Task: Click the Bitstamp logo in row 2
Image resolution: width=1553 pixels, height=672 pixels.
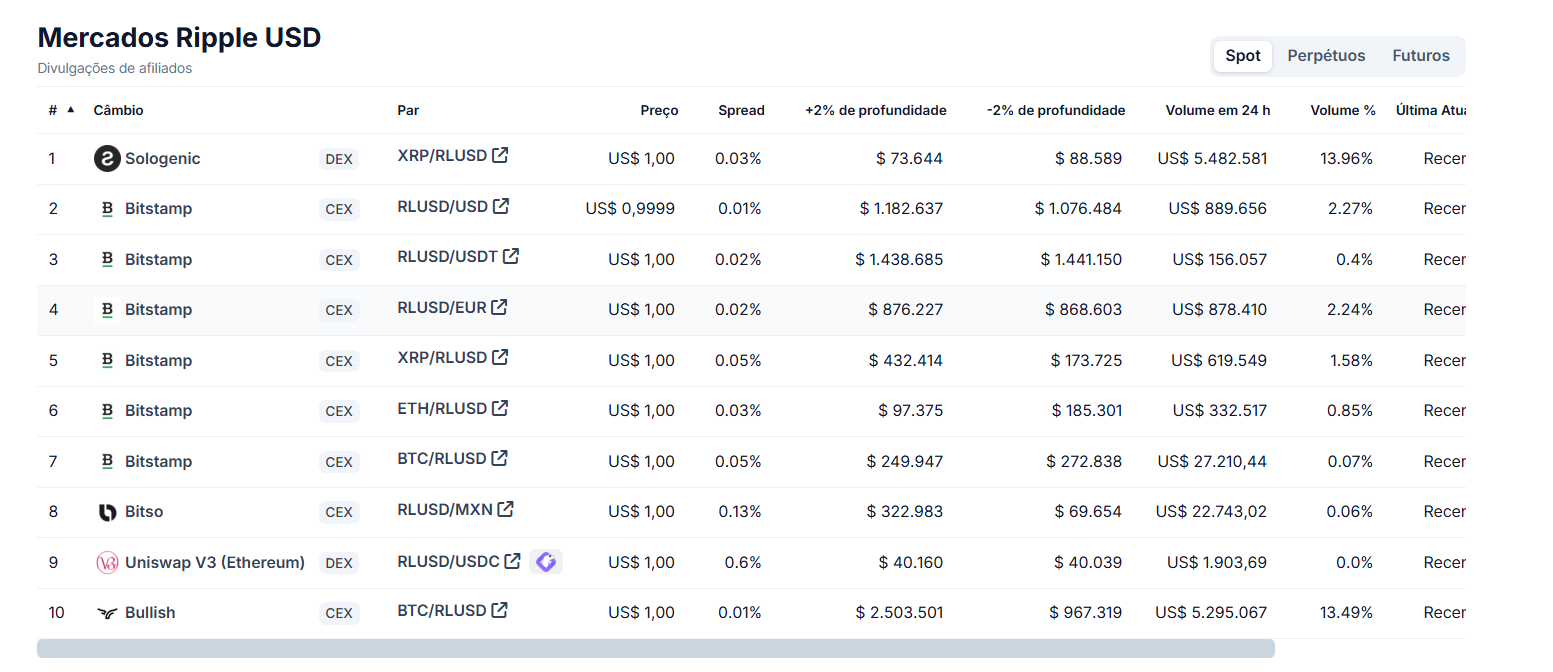Action: 107,209
